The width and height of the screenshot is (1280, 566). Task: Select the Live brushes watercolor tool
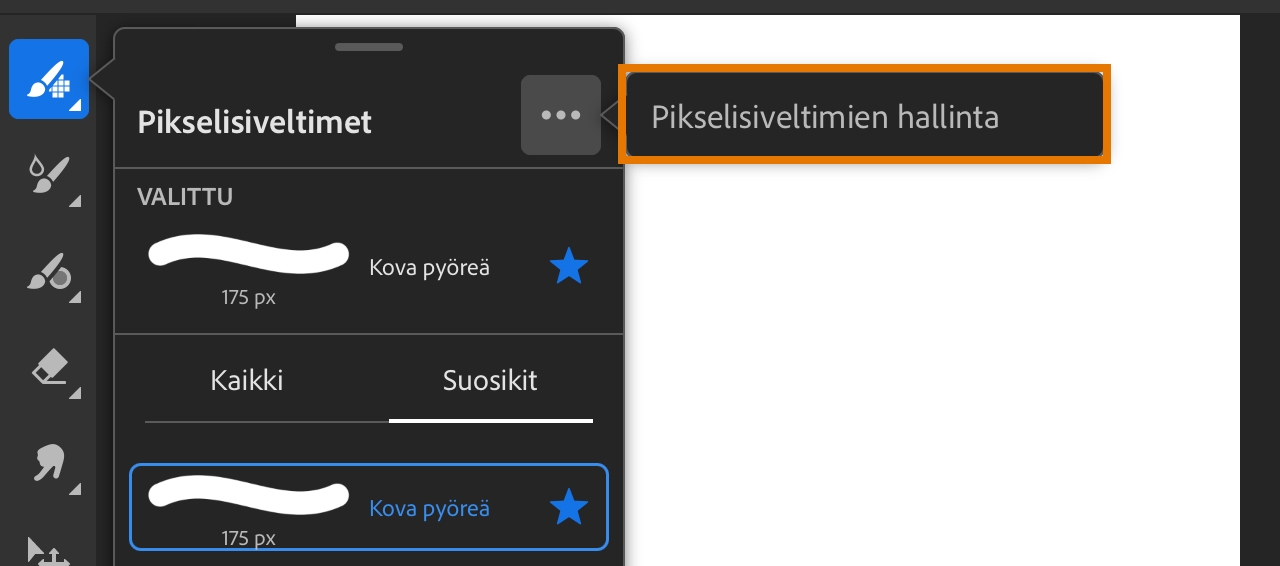46,175
